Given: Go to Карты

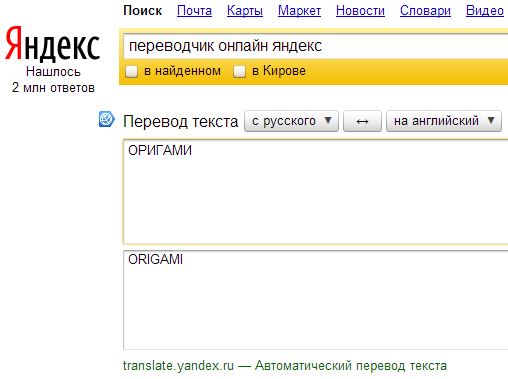Looking at the screenshot, I should pos(245,11).
